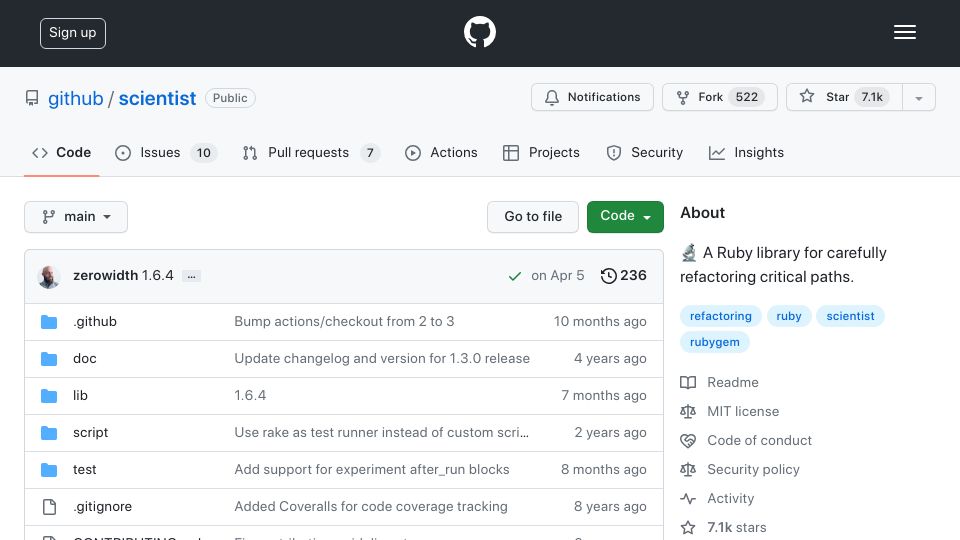Expand the commit message ellipsis

coord(192,277)
